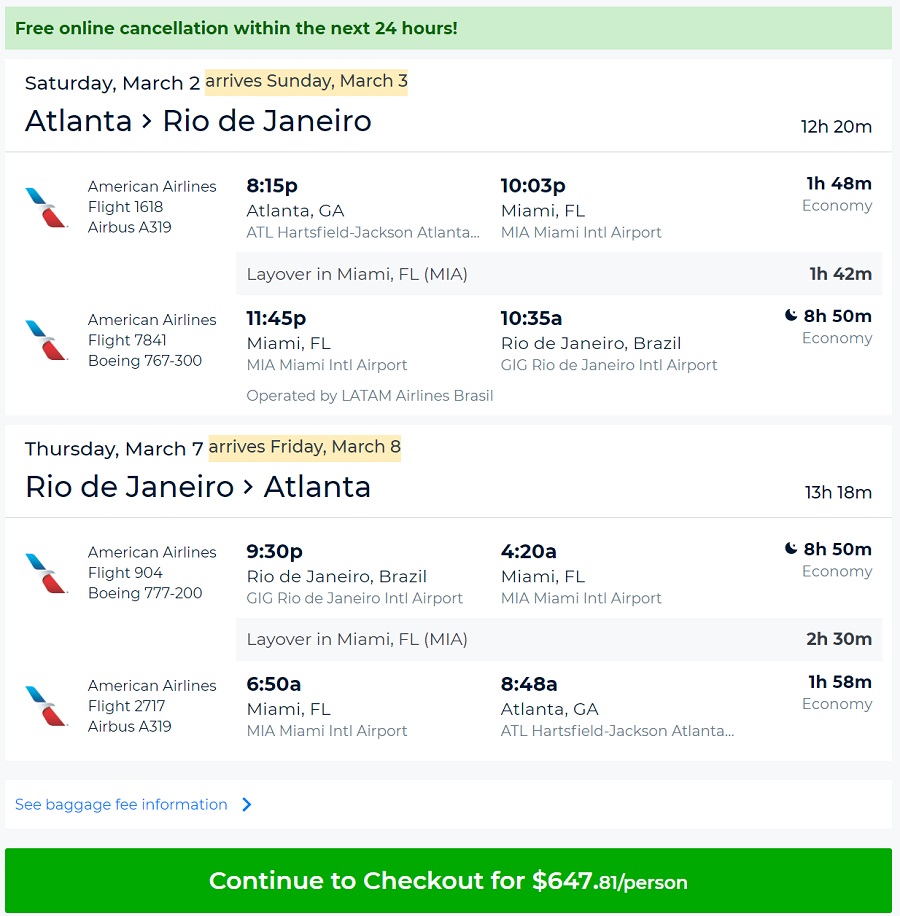Click 8:15p Atlanta departure time

(272, 186)
